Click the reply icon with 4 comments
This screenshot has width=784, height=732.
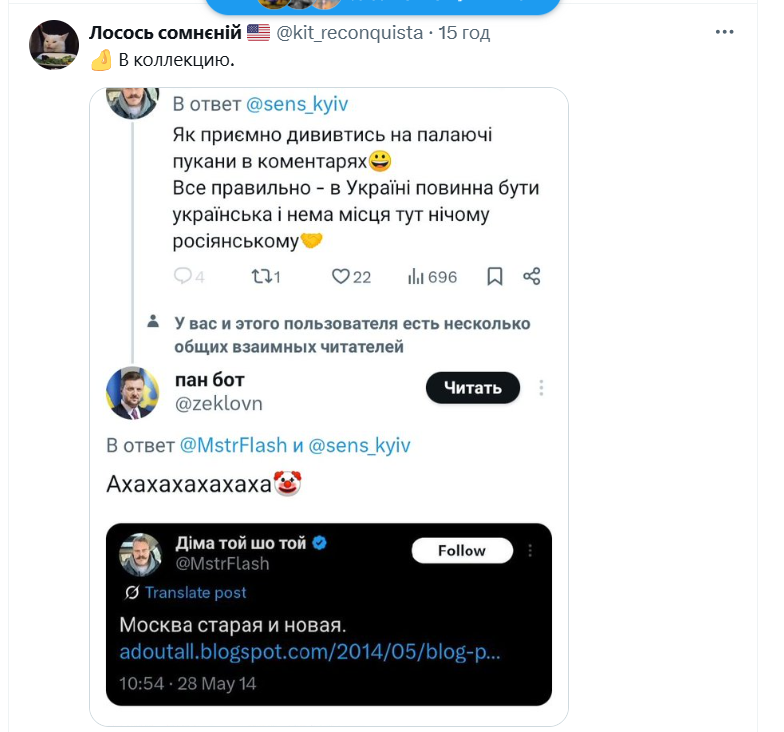pos(183,276)
